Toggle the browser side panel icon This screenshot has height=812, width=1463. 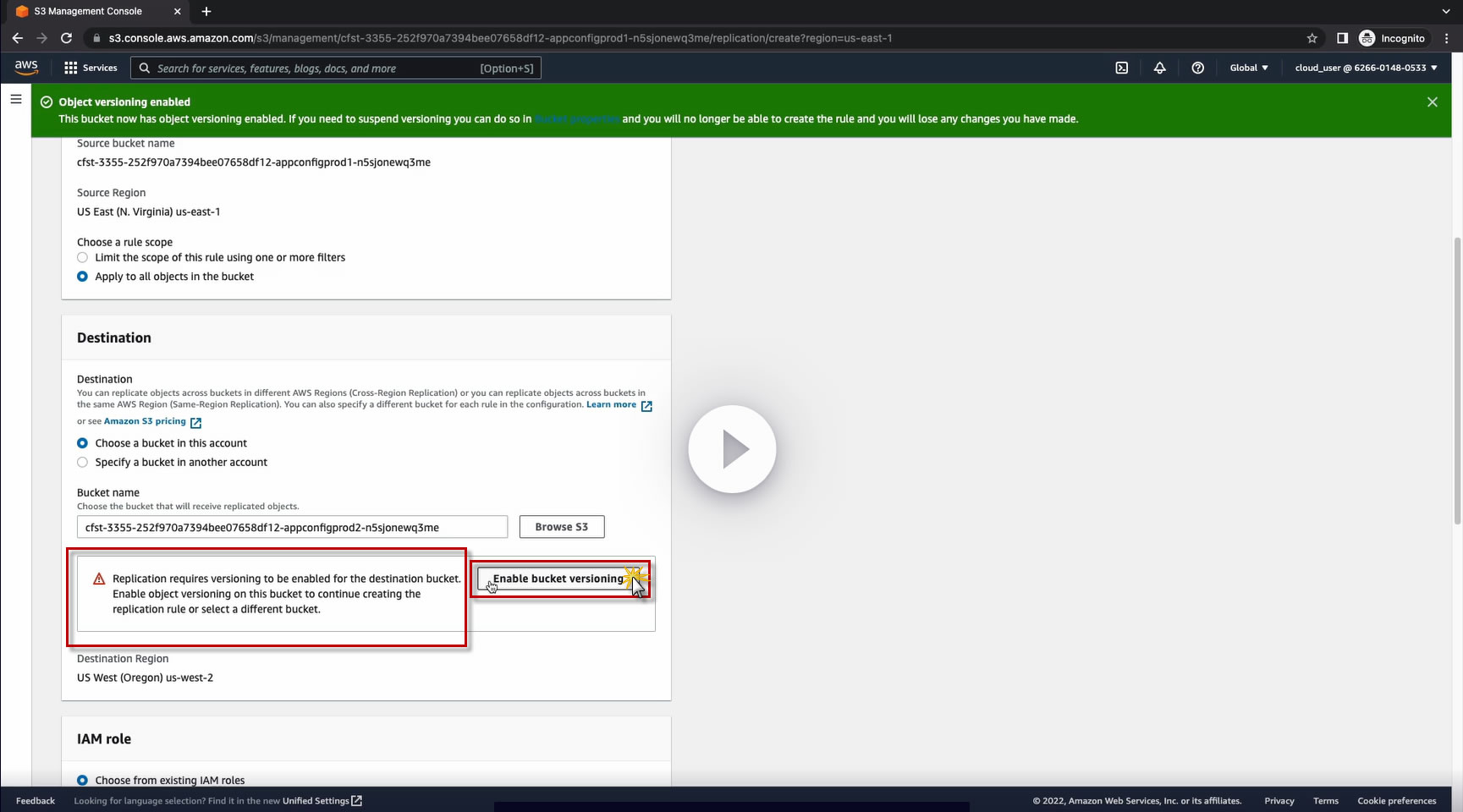[1342, 38]
